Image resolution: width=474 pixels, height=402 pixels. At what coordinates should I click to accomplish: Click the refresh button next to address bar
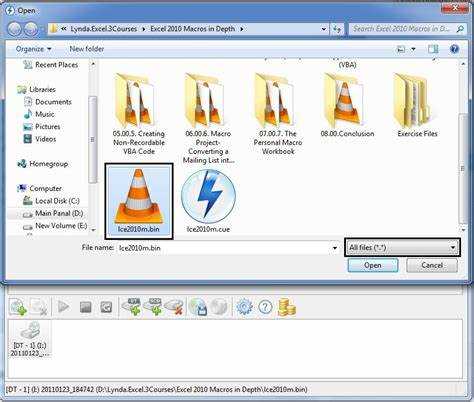click(337, 29)
